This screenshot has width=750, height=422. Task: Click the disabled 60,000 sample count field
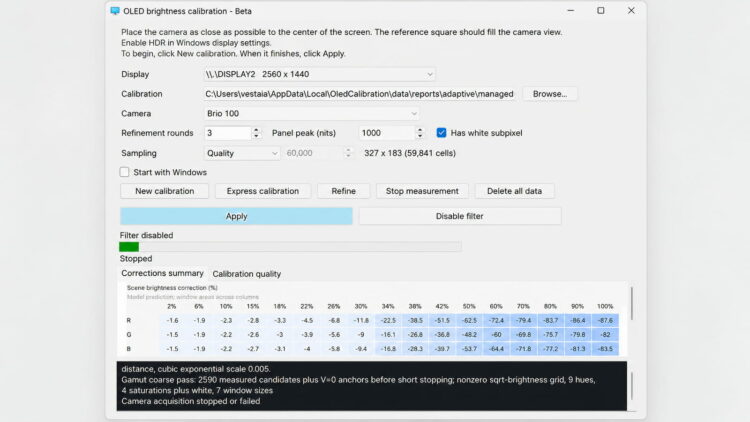pos(313,153)
